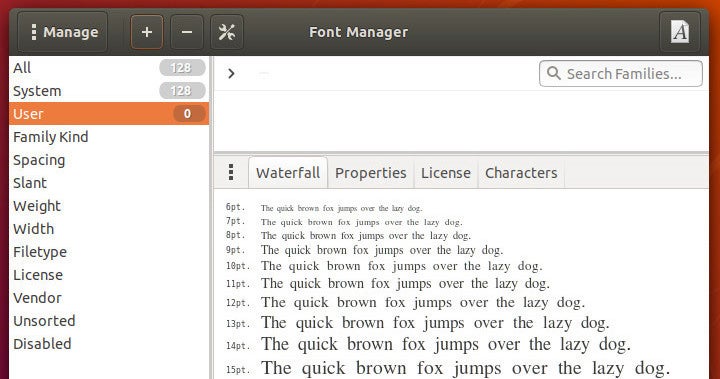Switch to the Waterfall tab
Screen dimensions: 720x379
coord(288,173)
